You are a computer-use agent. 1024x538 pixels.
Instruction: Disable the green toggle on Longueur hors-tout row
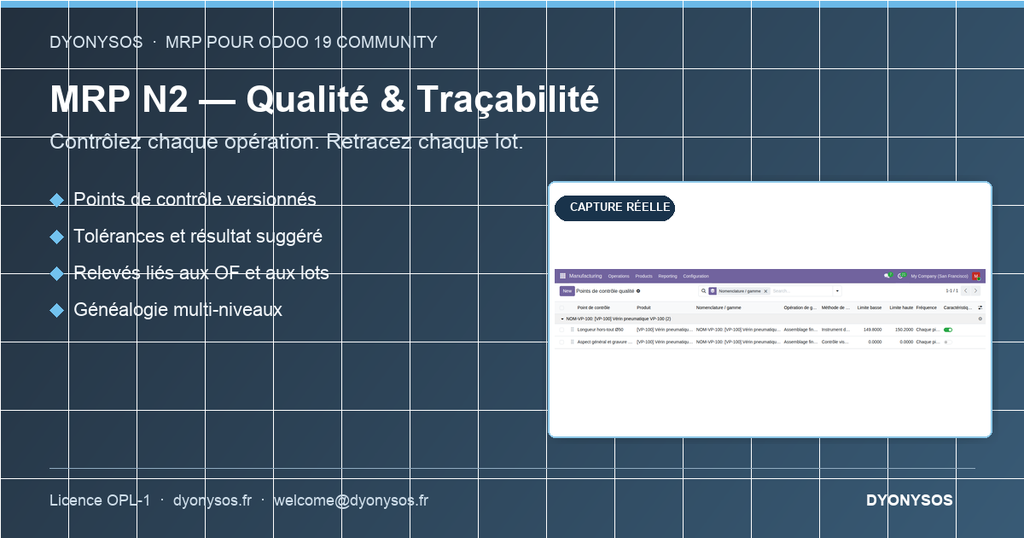click(948, 330)
